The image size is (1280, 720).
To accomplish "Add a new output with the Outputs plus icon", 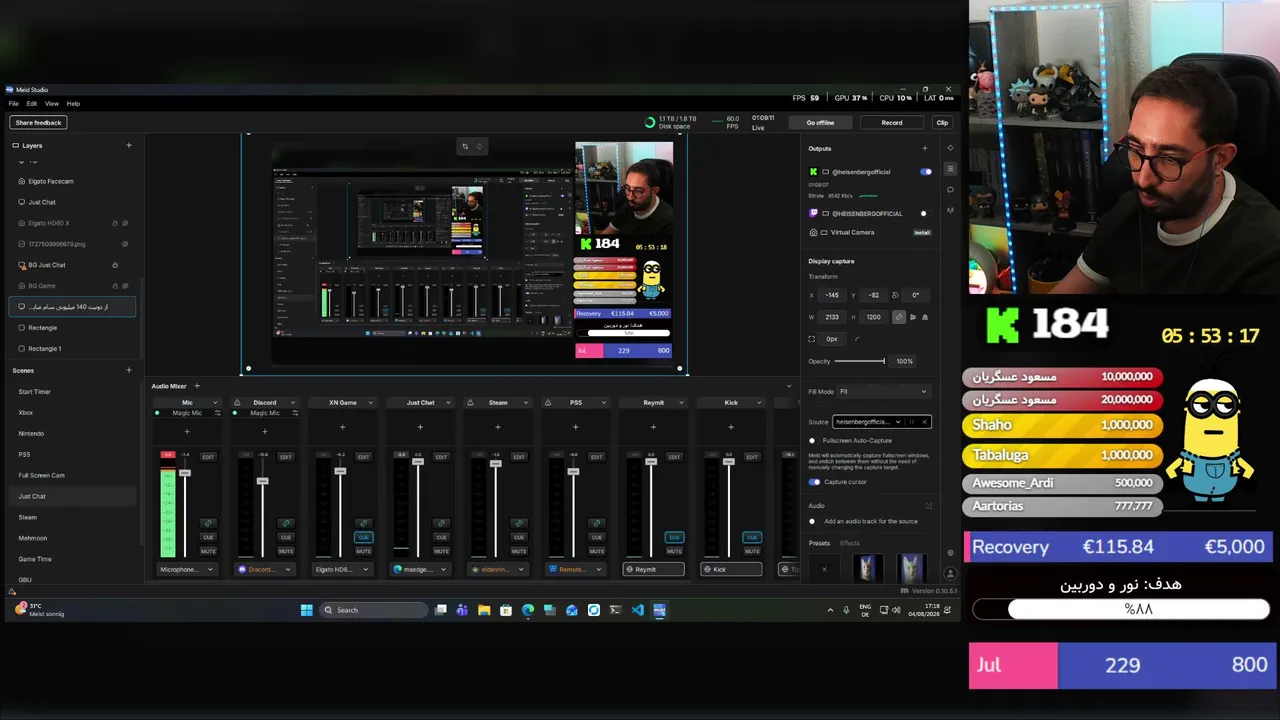I will 924,149.
